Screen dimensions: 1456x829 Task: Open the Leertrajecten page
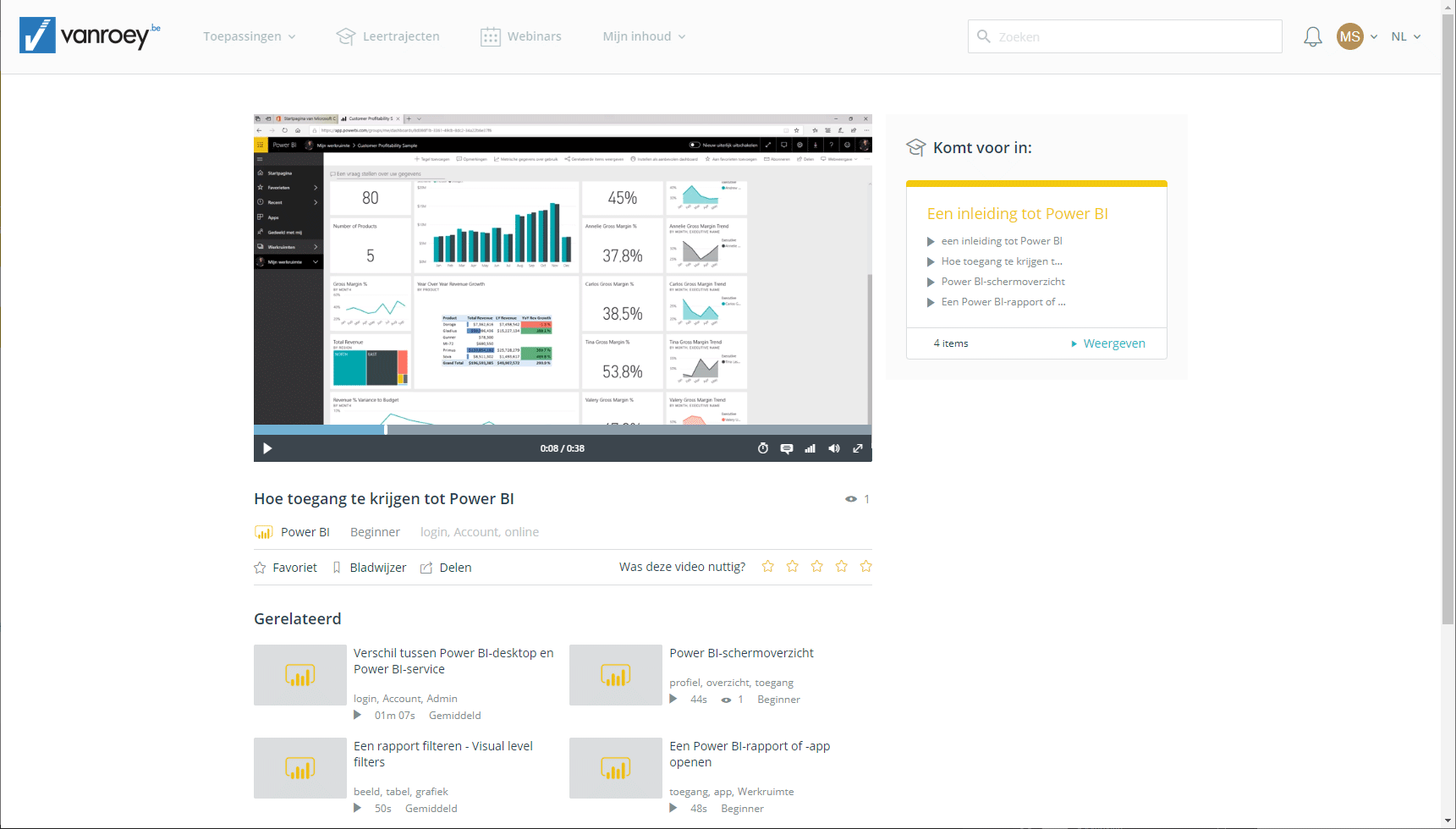coord(387,36)
